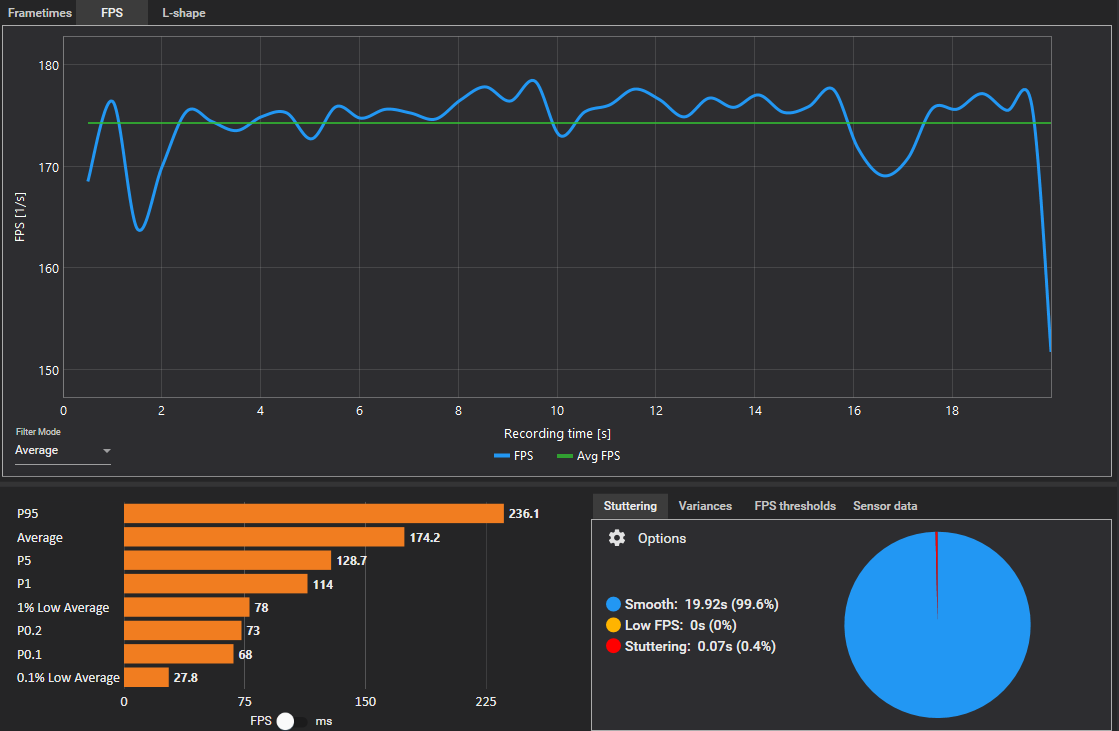Click the 'ms' label beside the switch

(x=324, y=721)
